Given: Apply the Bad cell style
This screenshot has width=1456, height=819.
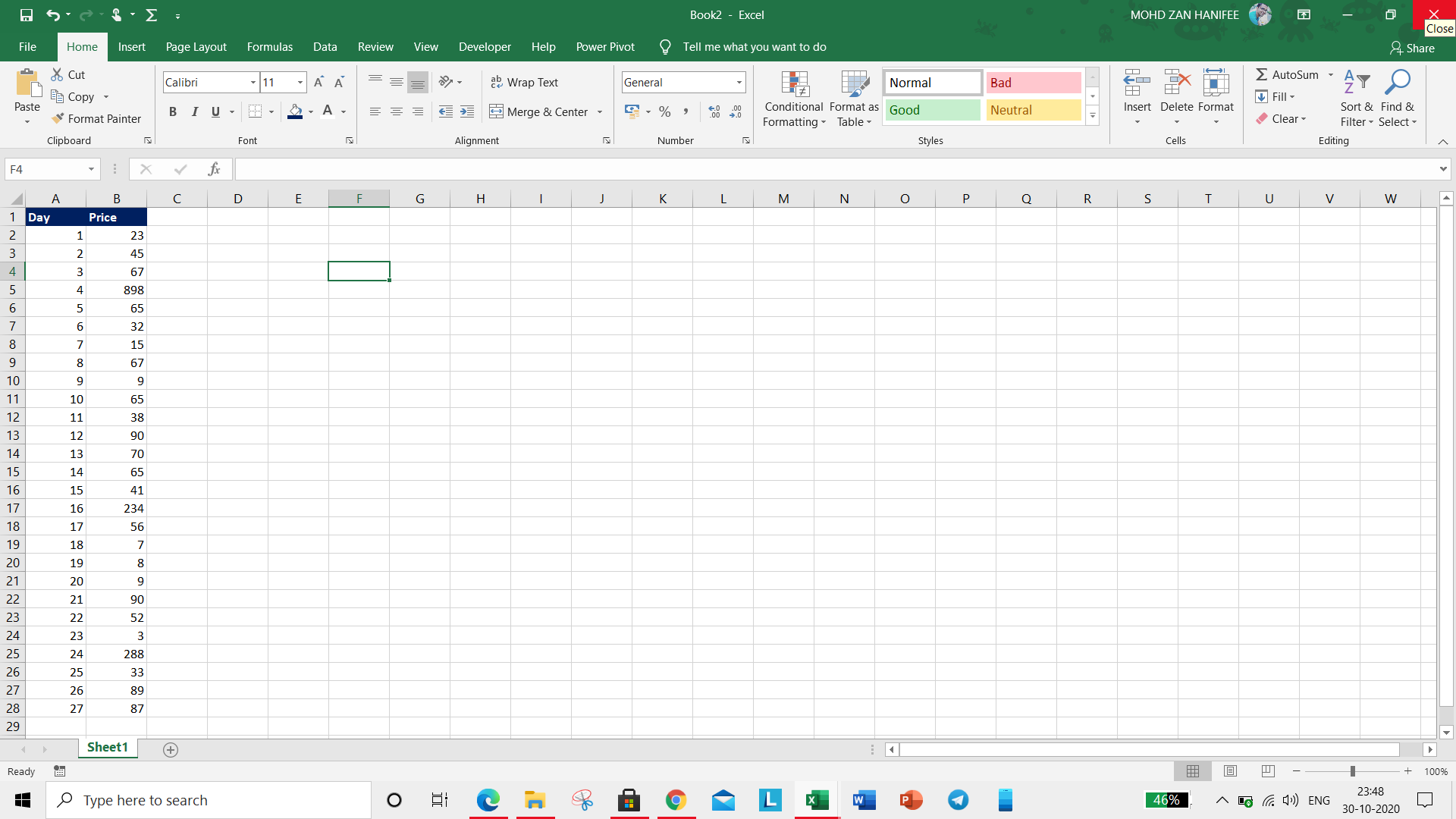Looking at the screenshot, I should pos(1034,83).
